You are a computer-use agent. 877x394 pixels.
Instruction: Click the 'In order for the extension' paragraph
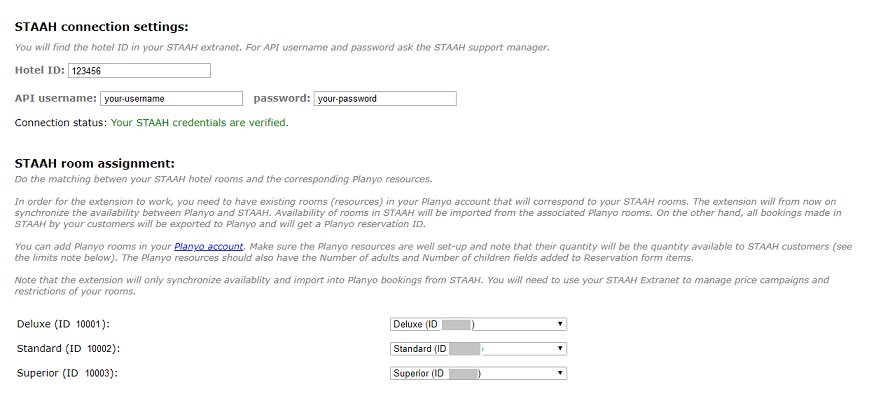click(x=428, y=213)
